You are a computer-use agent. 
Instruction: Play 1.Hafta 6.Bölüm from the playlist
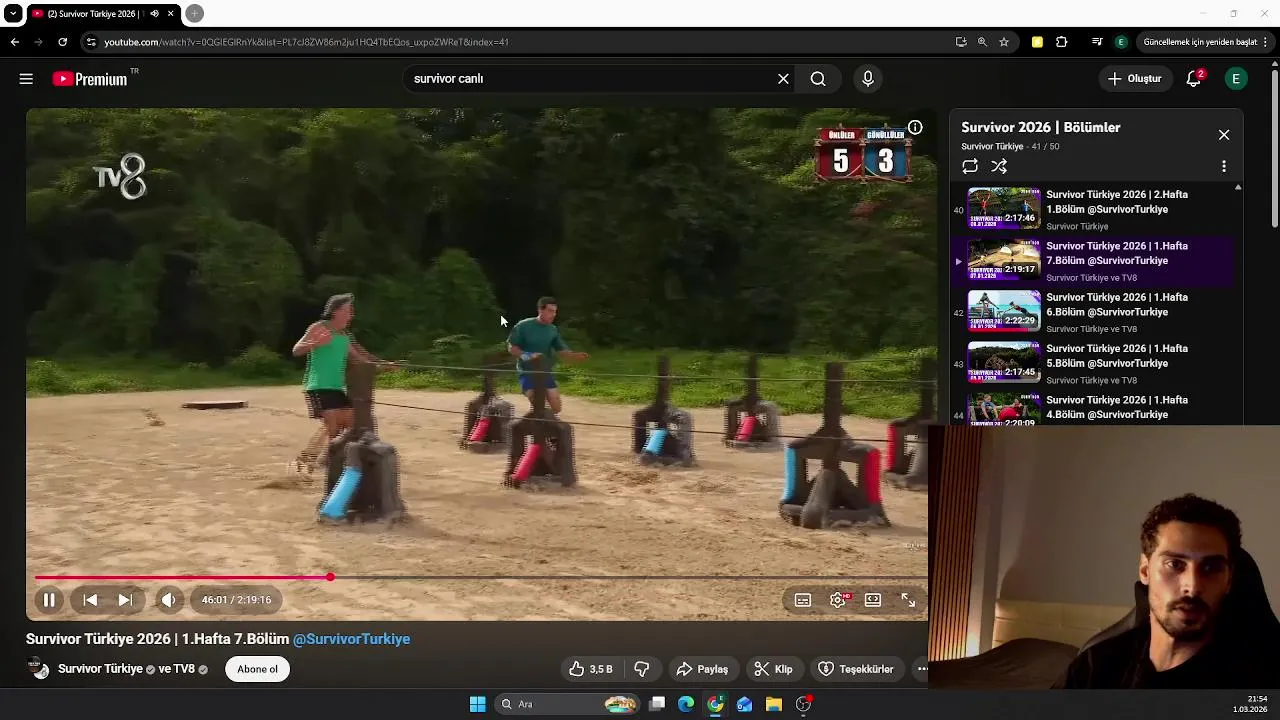[x=1092, y=312]
